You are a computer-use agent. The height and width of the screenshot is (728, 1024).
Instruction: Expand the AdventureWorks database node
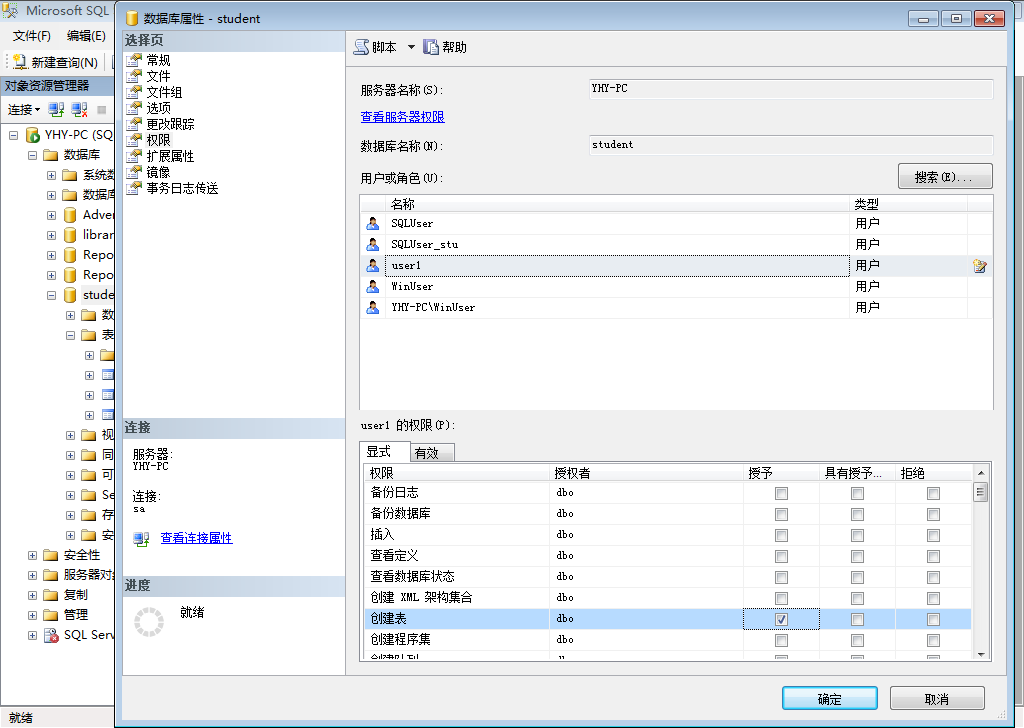(x=51, y=215)
